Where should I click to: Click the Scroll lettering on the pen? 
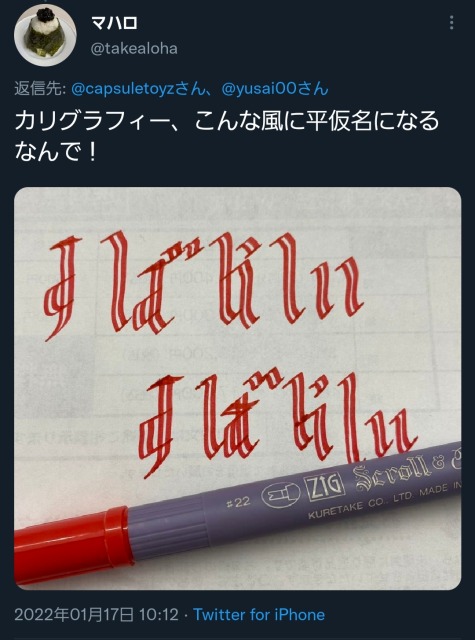(392, 474)
